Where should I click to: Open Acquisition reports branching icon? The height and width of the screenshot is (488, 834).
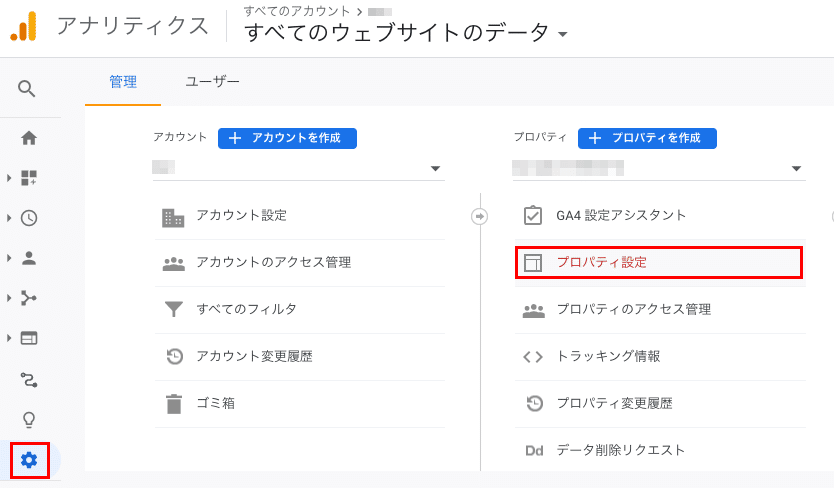pos(29,298)
